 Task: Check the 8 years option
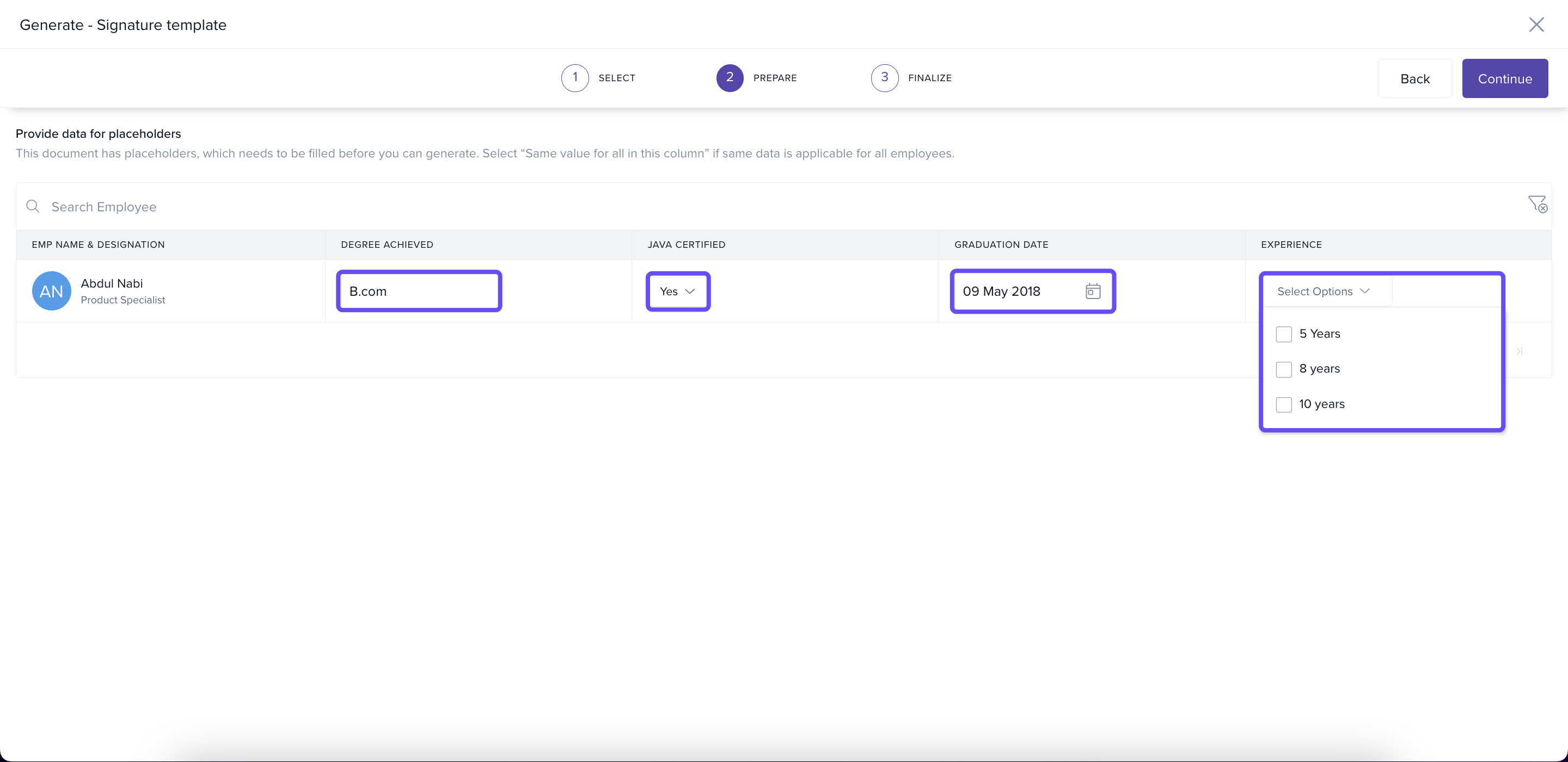(x=1284, y=369)
